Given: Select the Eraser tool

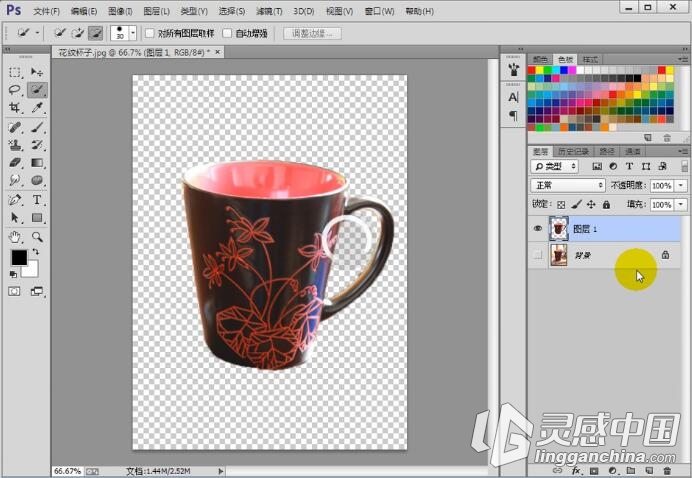Looking at the screenshot, I should 15,163.
